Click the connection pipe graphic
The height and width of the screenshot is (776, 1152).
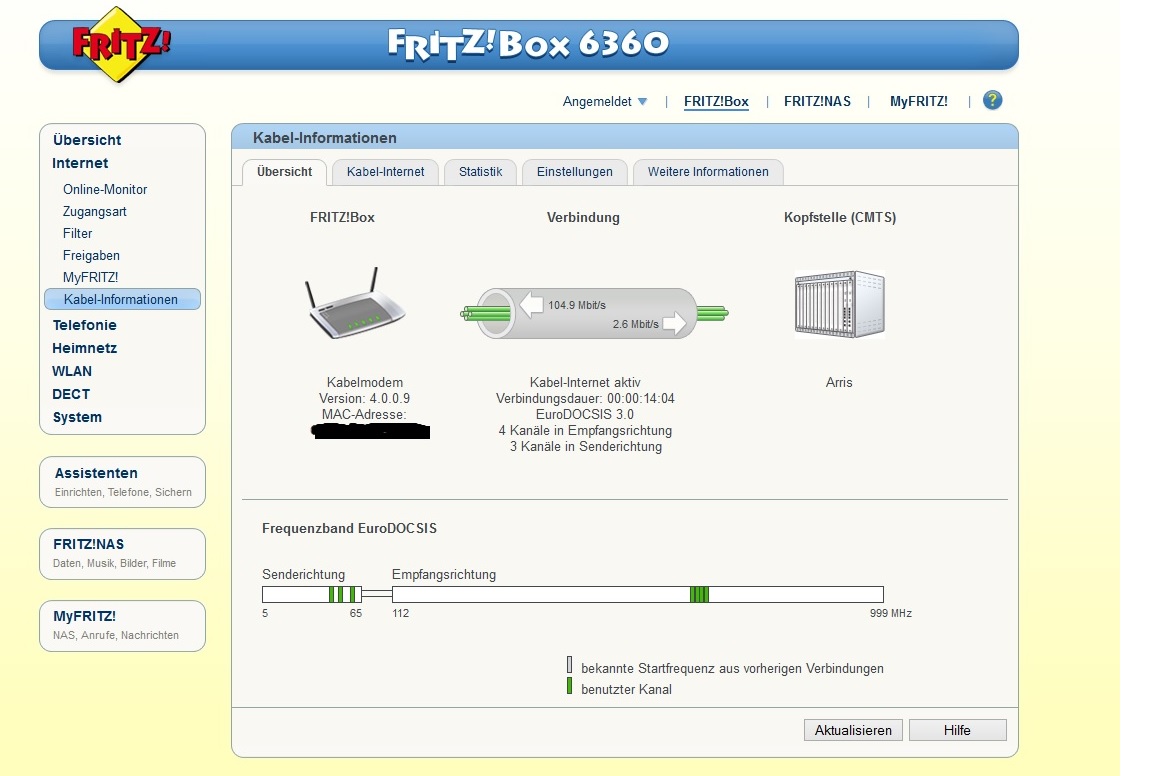pos(594,314)
